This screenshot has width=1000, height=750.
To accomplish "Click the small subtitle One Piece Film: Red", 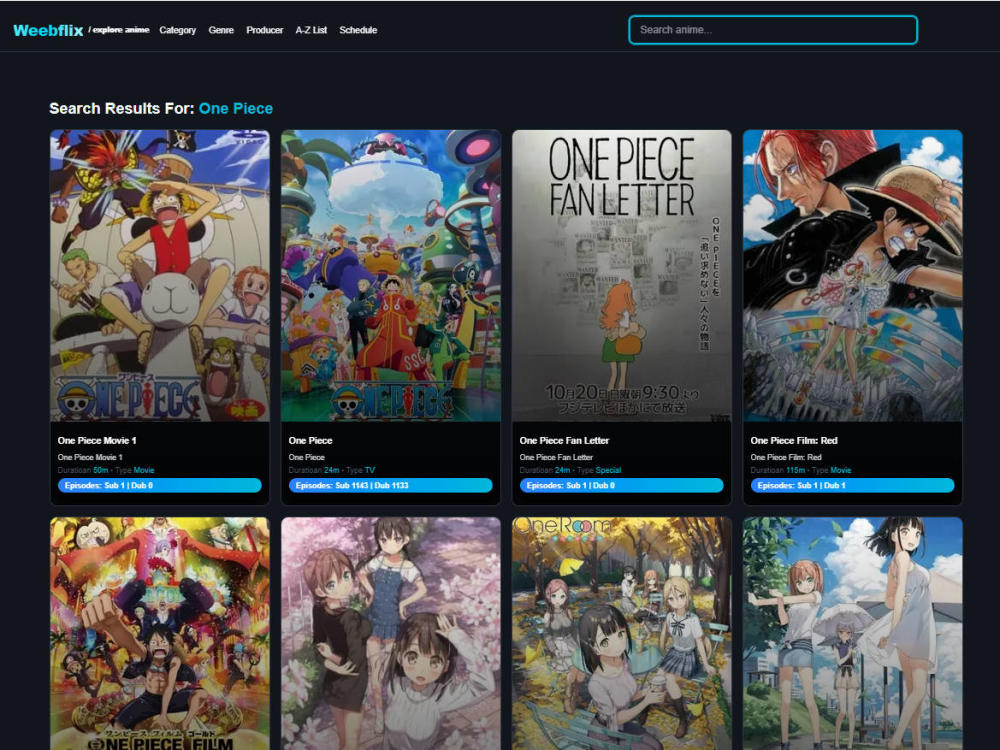I will [786, 457].
